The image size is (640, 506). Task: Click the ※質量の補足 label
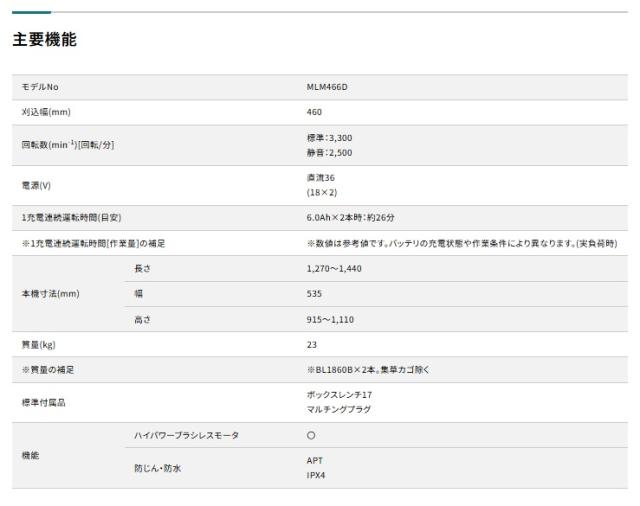(x=48, y=370)
